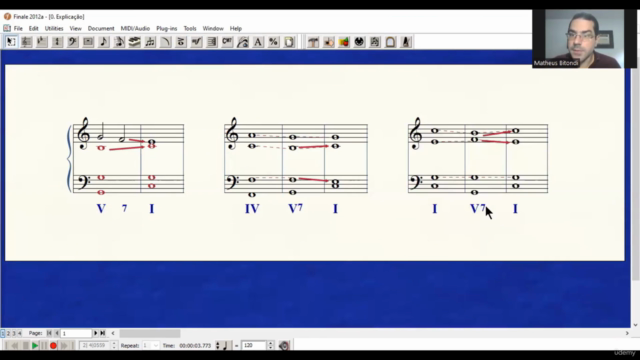Click the vertical scrollbar down arrow
Screen dimensions: 640x360
[x=636, y=325]
